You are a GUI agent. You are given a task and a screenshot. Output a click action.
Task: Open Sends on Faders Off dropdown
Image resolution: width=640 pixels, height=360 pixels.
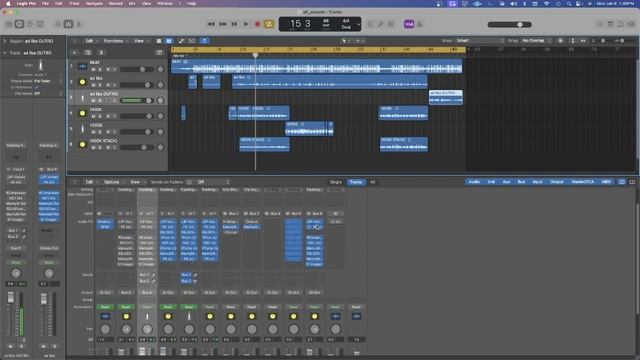(x=212, y=182)
